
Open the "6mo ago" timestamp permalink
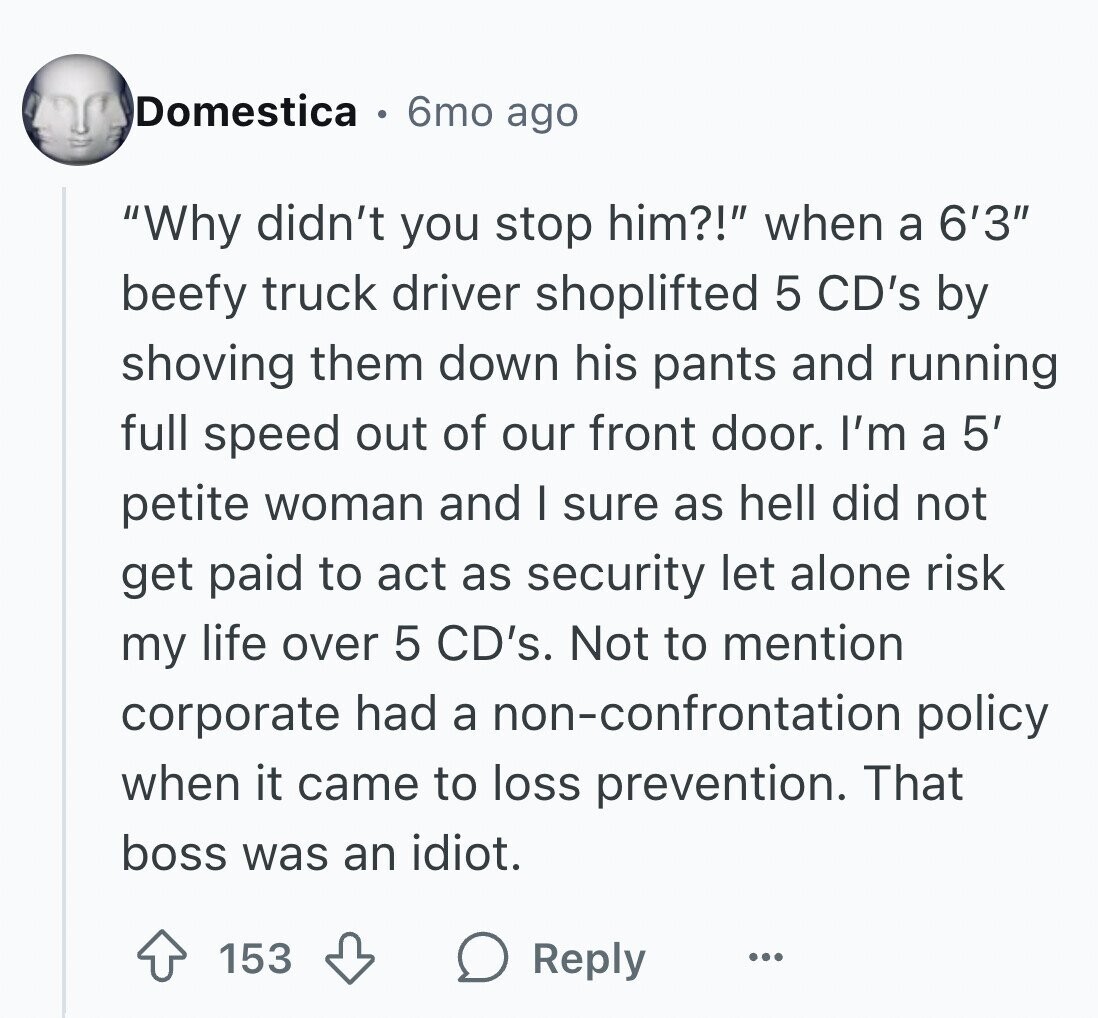point(493,113)
